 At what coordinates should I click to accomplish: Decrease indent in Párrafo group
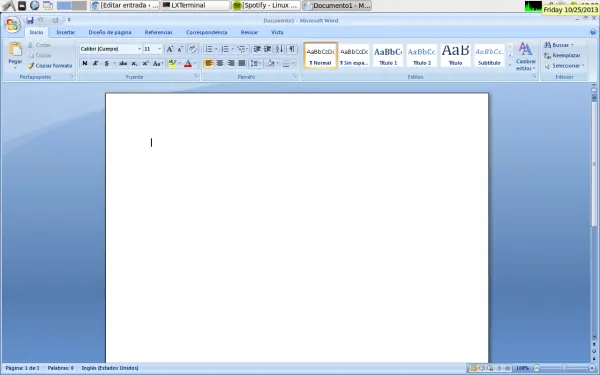click(257, 49)
